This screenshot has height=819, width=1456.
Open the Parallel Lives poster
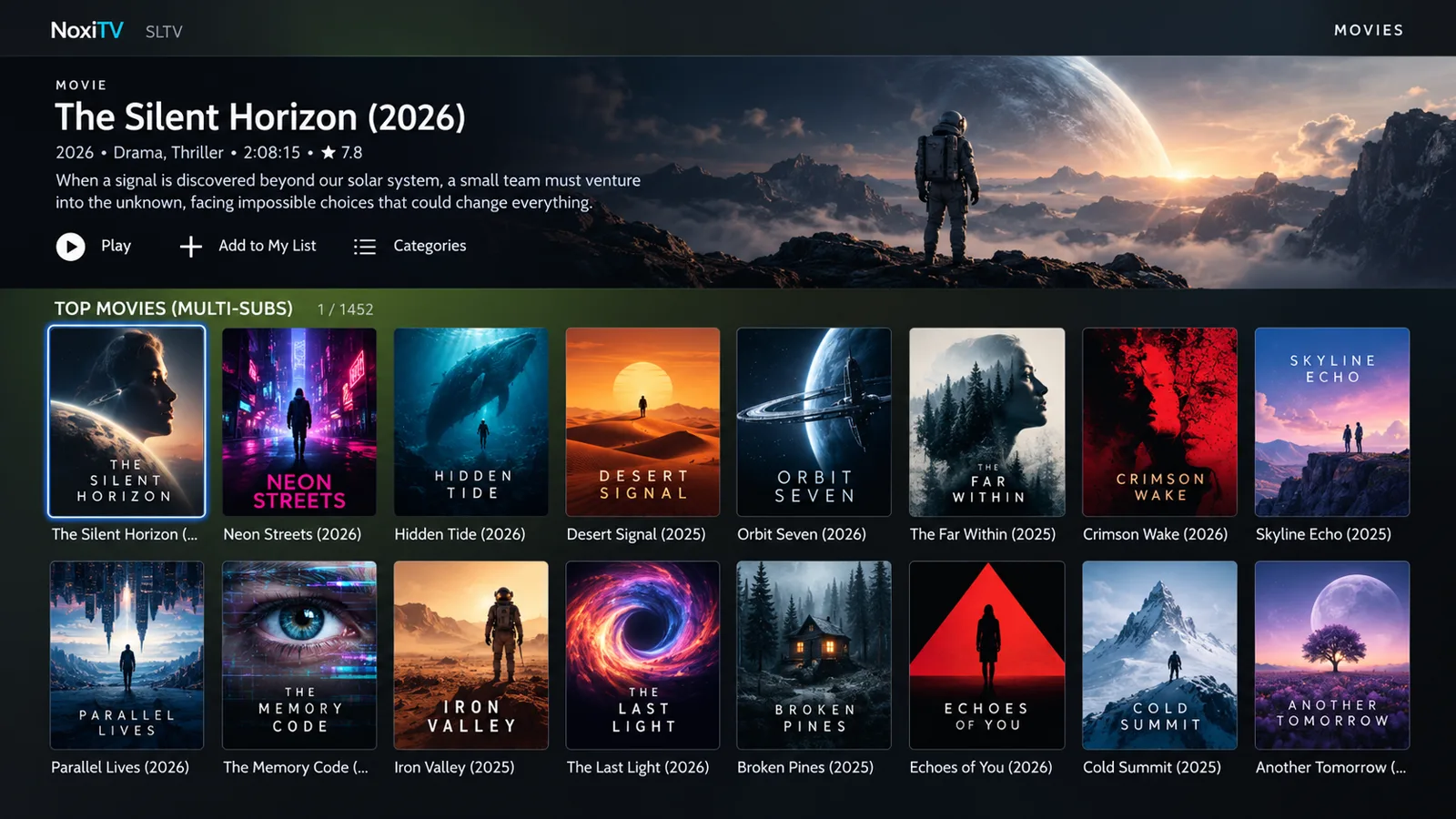click(x=126, y=655)
